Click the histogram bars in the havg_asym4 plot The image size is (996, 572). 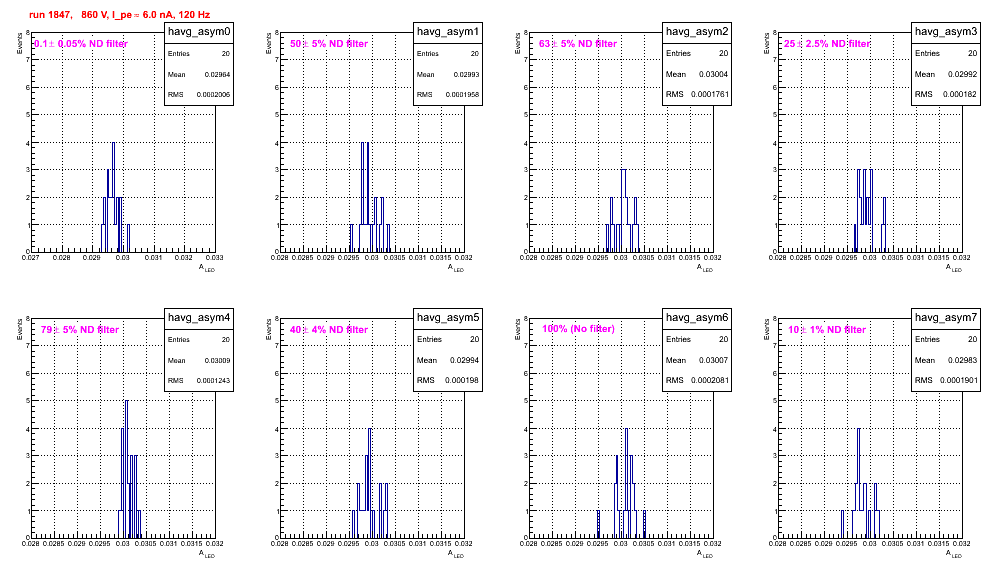130,469
